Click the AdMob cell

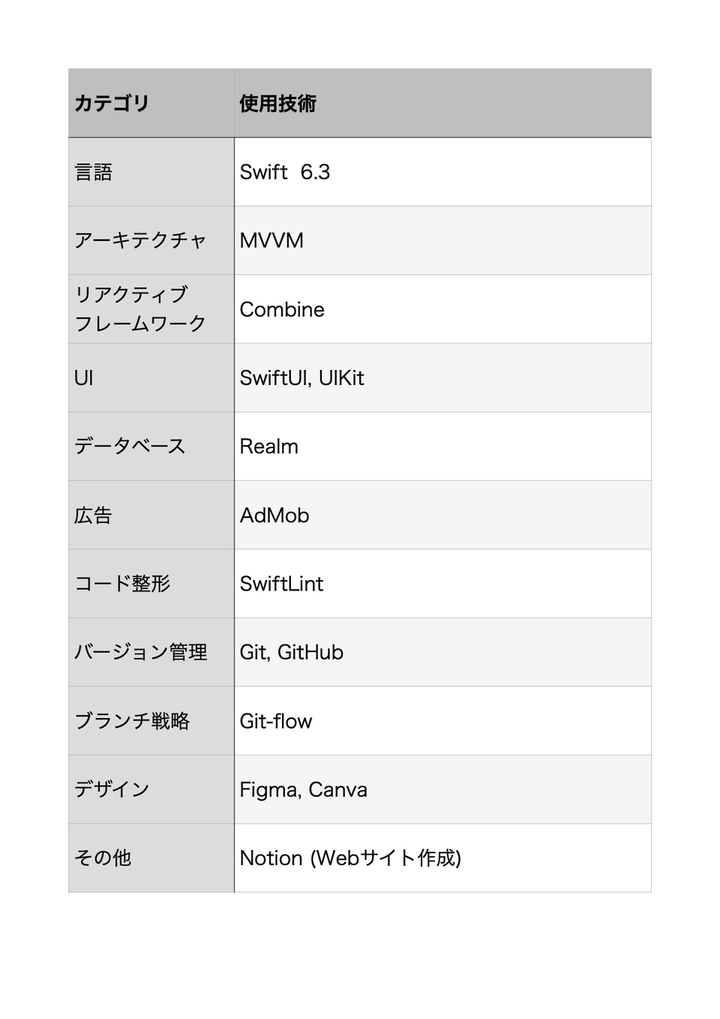click(x=442, y=515)
